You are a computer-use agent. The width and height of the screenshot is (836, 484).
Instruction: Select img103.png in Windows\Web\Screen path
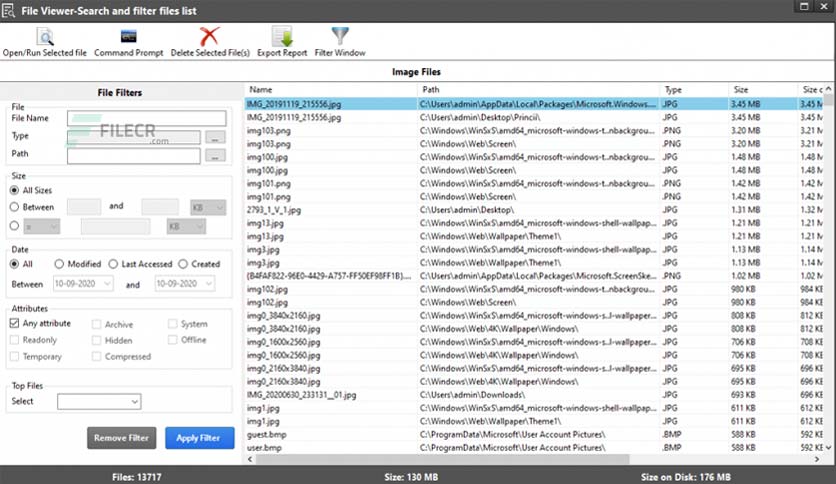(x=534, y=144)
